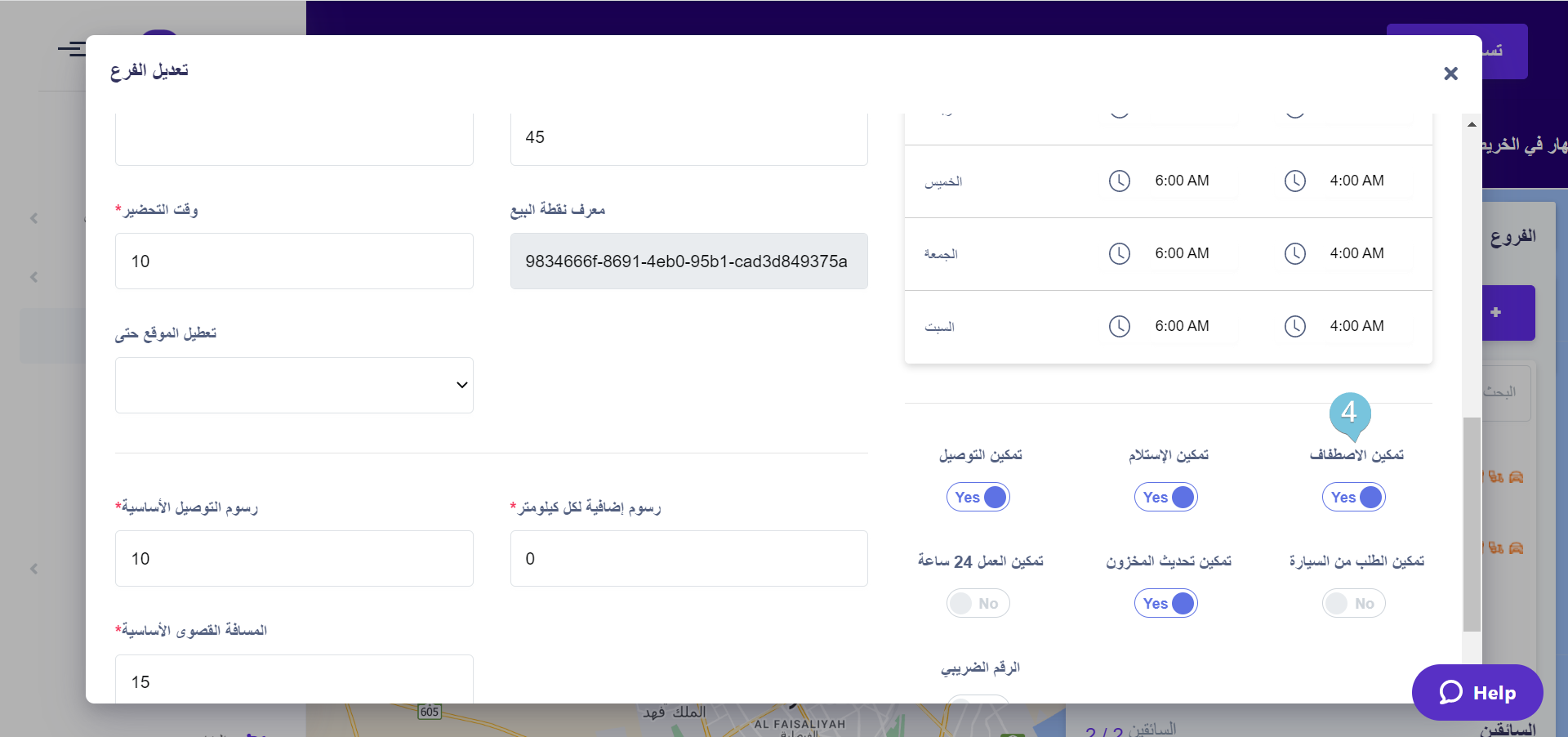
Task: Close the branch edit dialog
Action: coord(1450,74)
